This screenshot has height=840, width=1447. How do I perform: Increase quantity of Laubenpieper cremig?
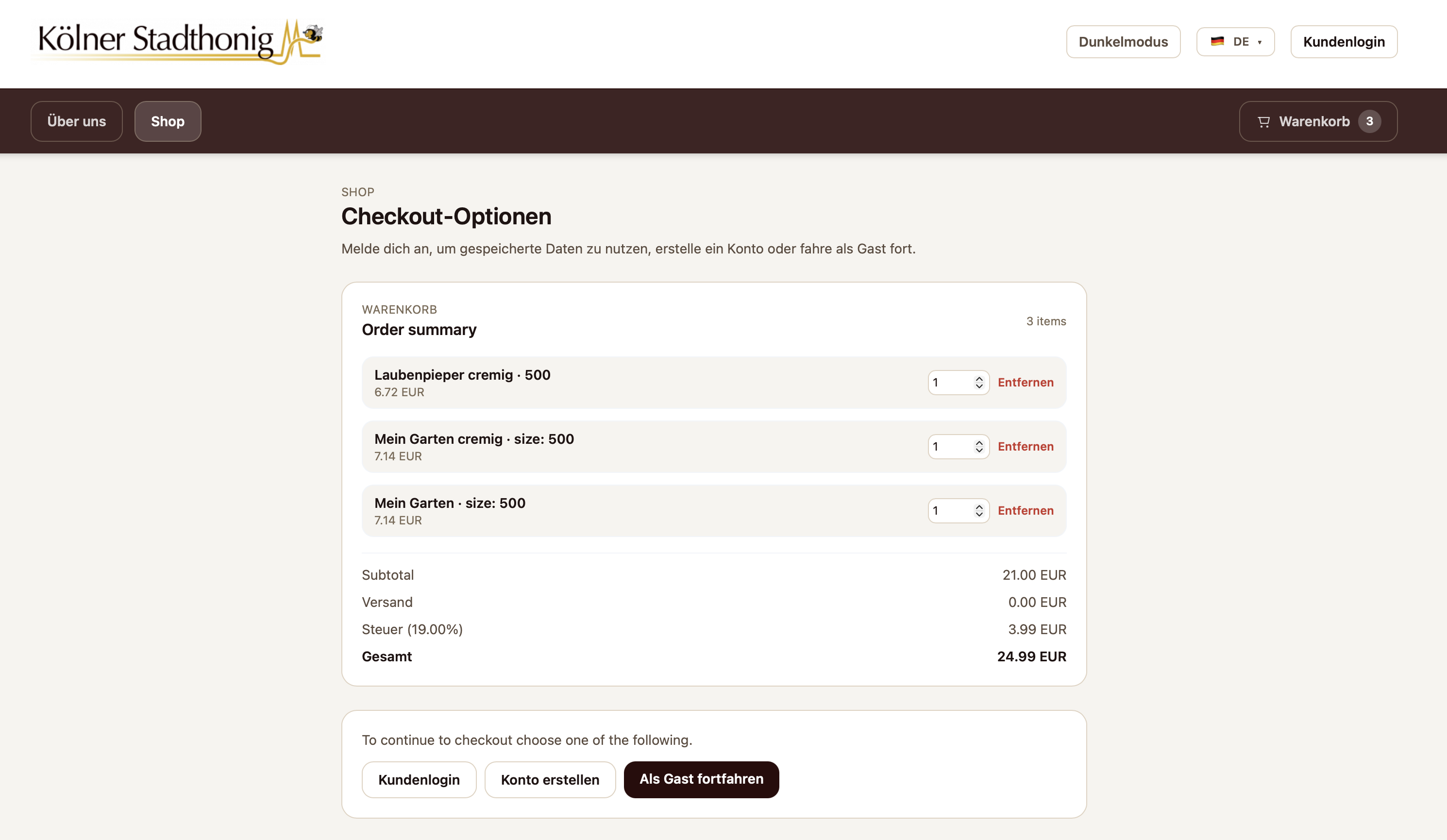[979, 378]
